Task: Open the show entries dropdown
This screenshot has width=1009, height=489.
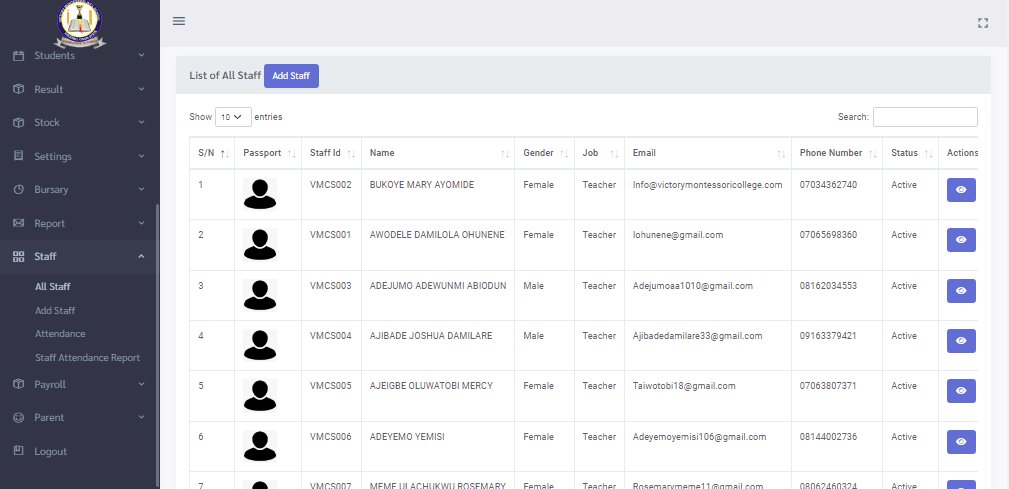Action: coord(233,117)
